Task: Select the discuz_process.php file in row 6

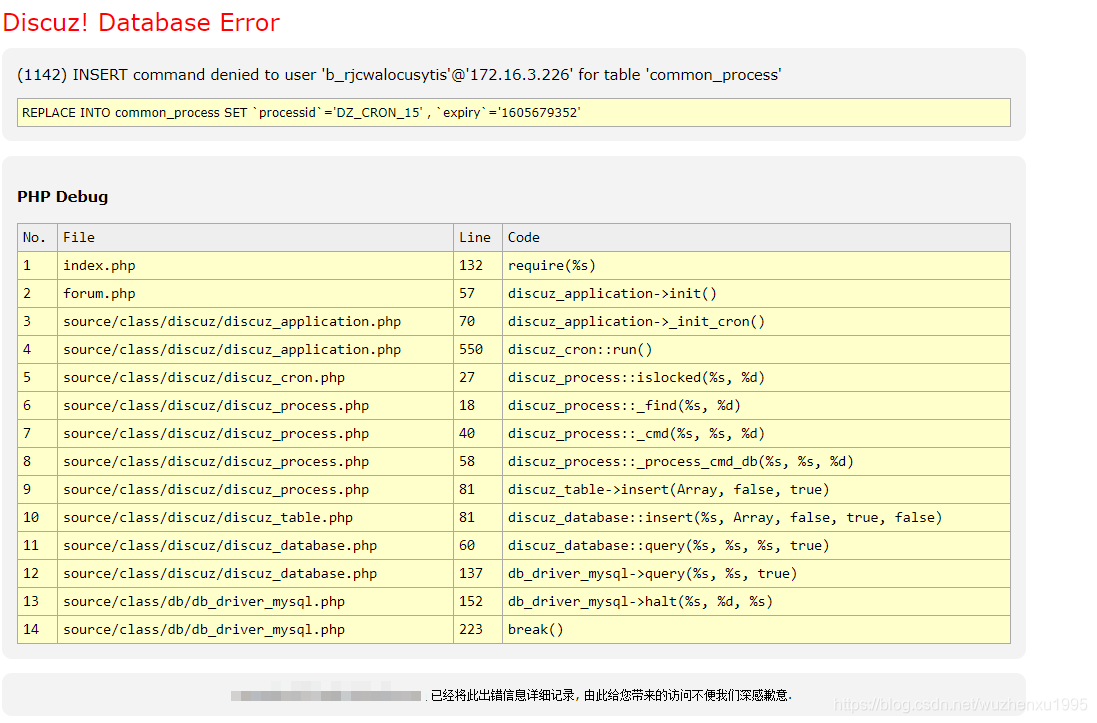Action: [255, 406]
